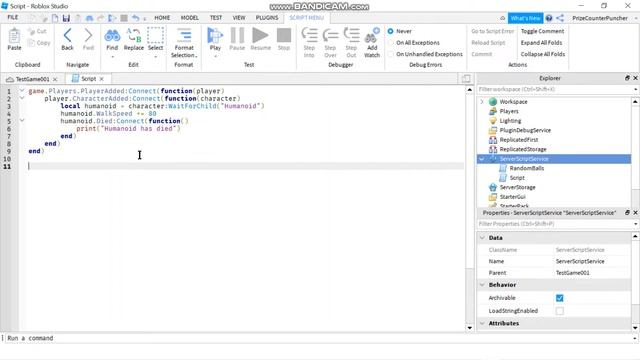The height and width of the screenshot is (360, 640).
Task: Click the Replace icon
Action: [x=133, y=35]
